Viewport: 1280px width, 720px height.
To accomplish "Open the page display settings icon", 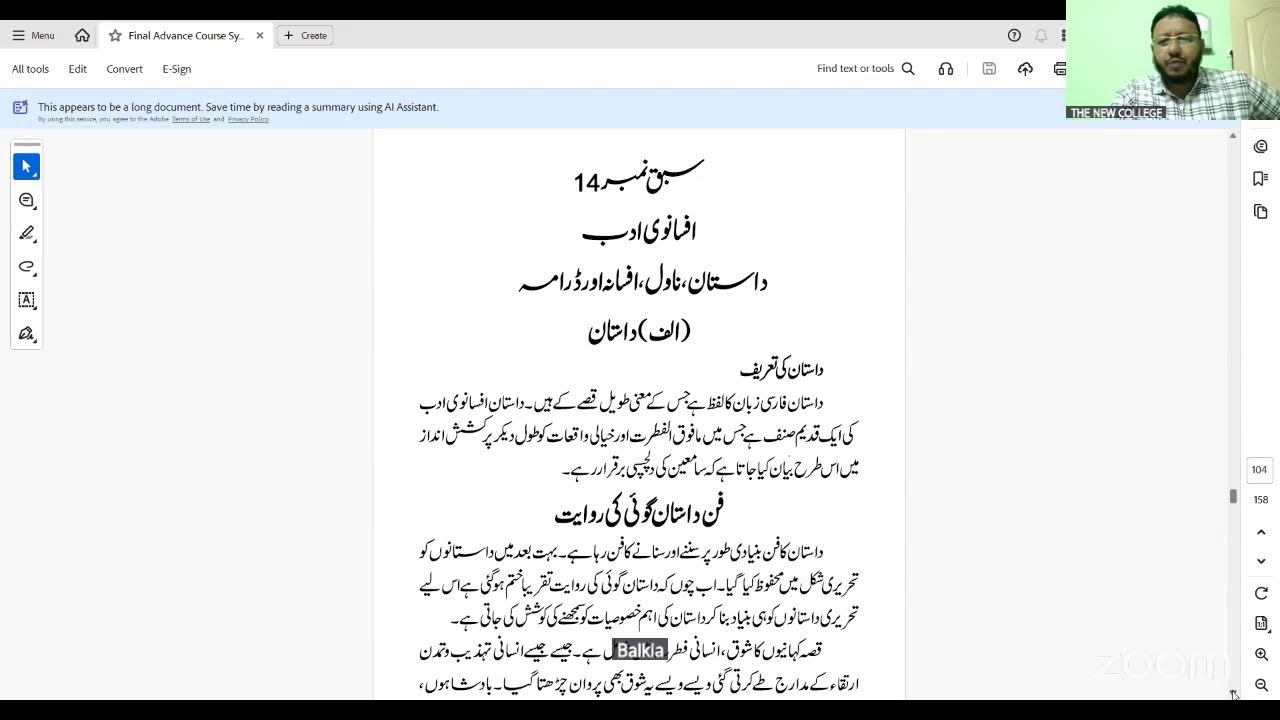I will tap(1261, 623).
